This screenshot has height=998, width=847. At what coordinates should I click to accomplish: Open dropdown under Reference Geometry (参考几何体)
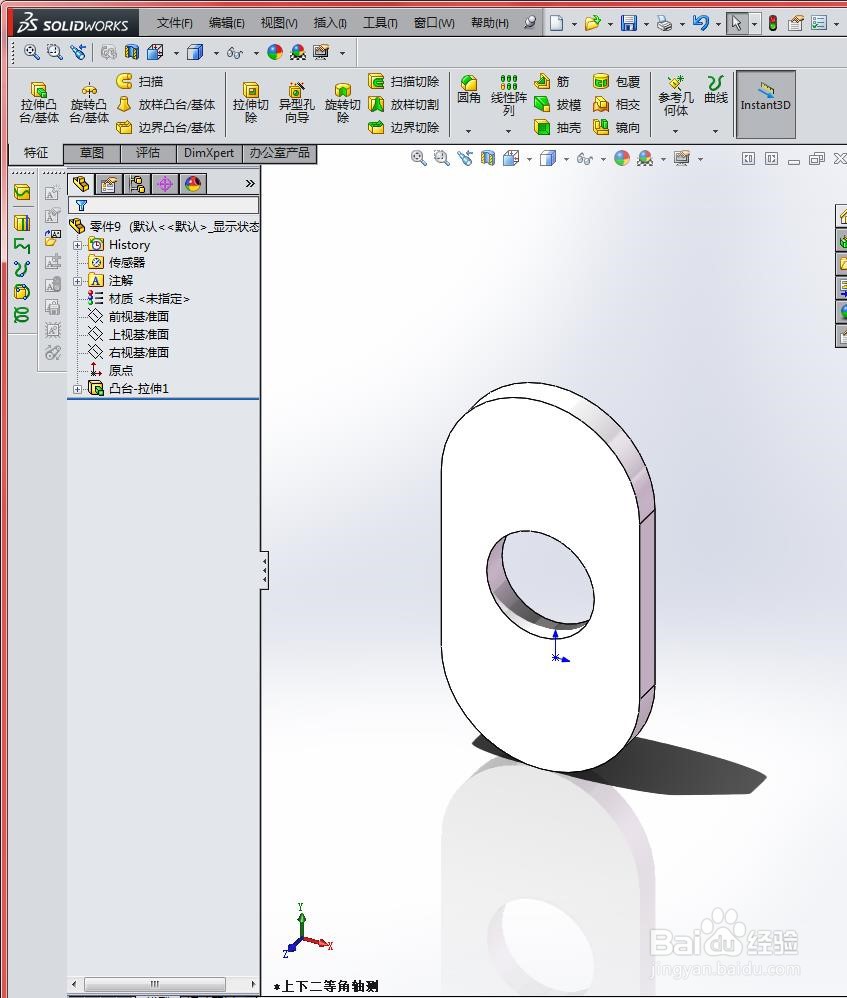(676, 130)
